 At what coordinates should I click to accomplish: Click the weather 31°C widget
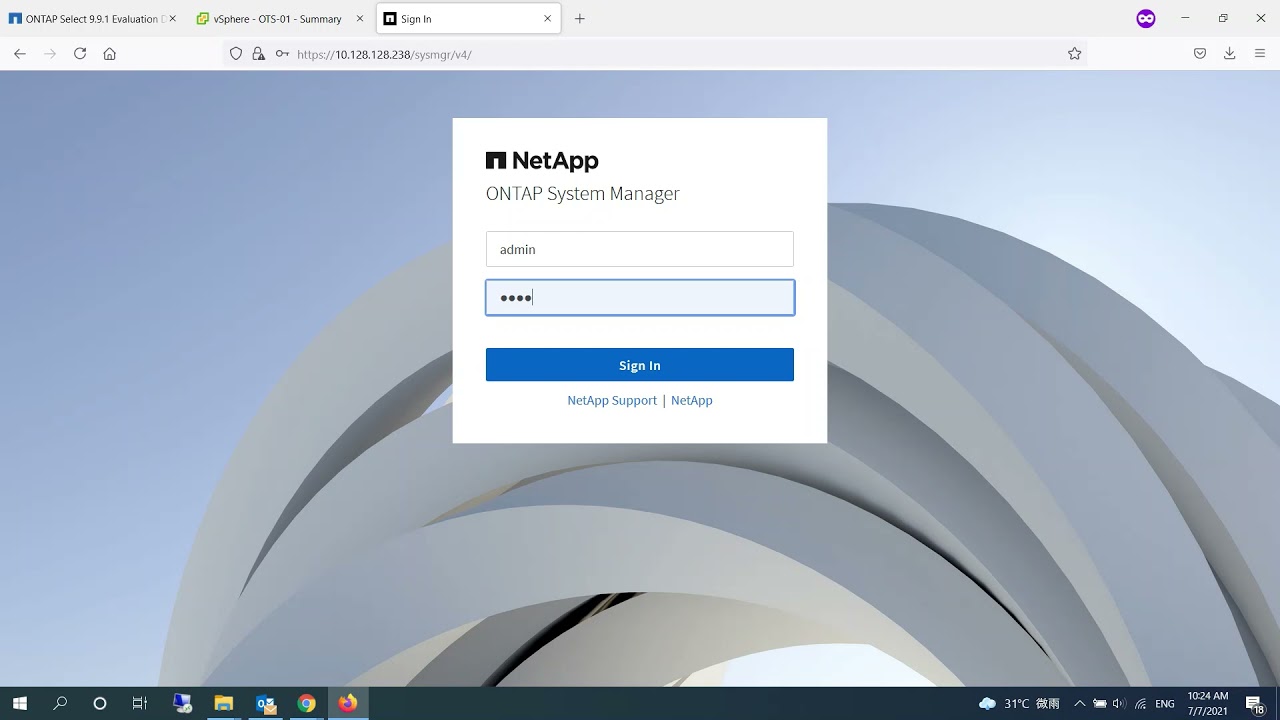(x=1019, y=704)
